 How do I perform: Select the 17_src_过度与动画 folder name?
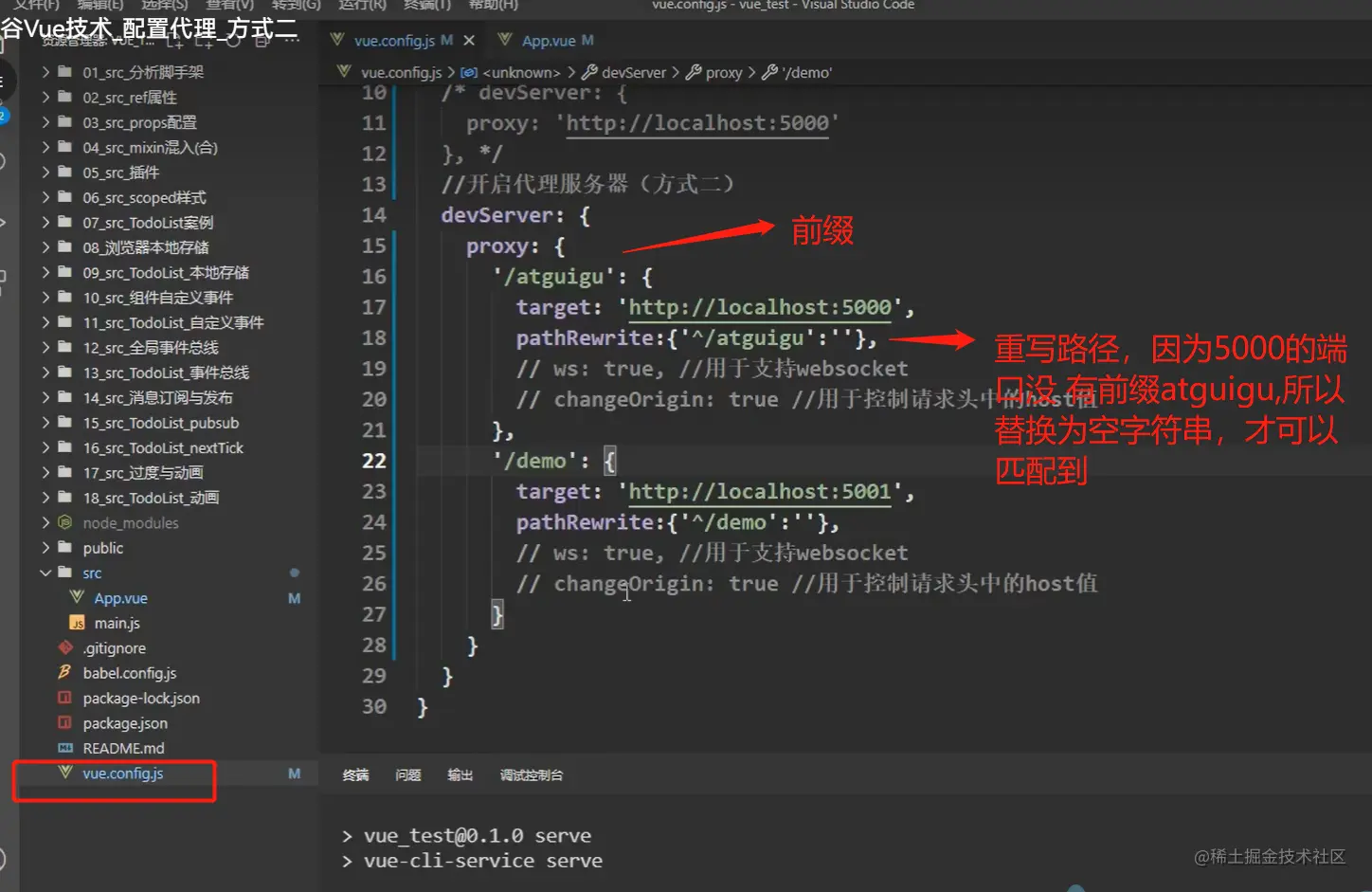(x=143, y=472)
